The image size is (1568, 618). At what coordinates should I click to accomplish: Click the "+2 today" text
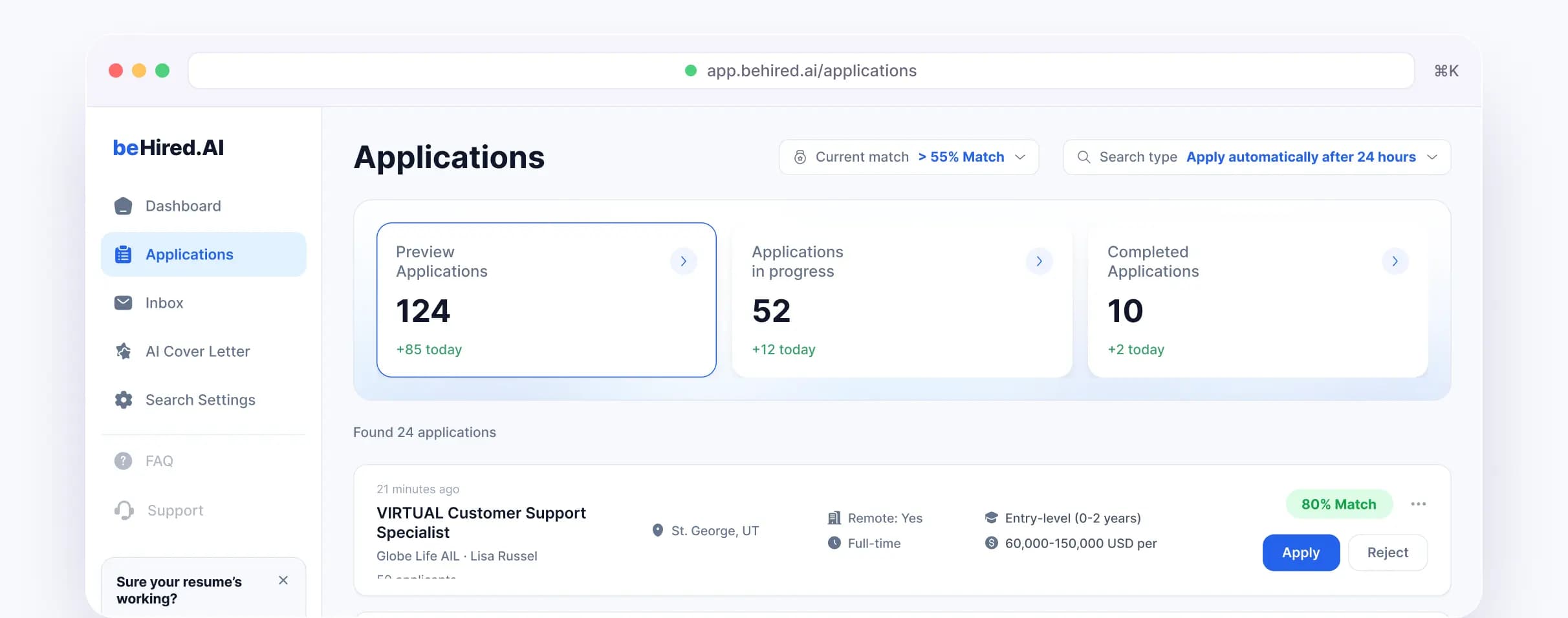coord(1136,350)
